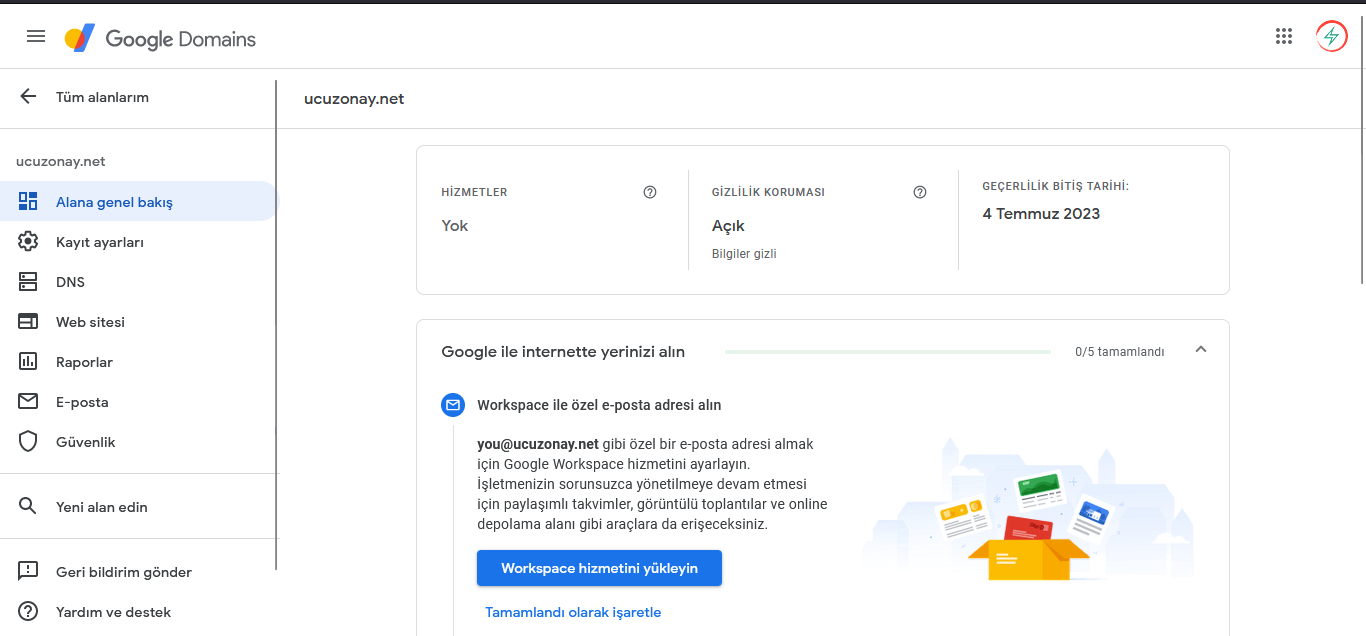The image size is (1366, 636).
Task: Click the DNS server icon
Action: pyautogui.click(x=28, y=282)
